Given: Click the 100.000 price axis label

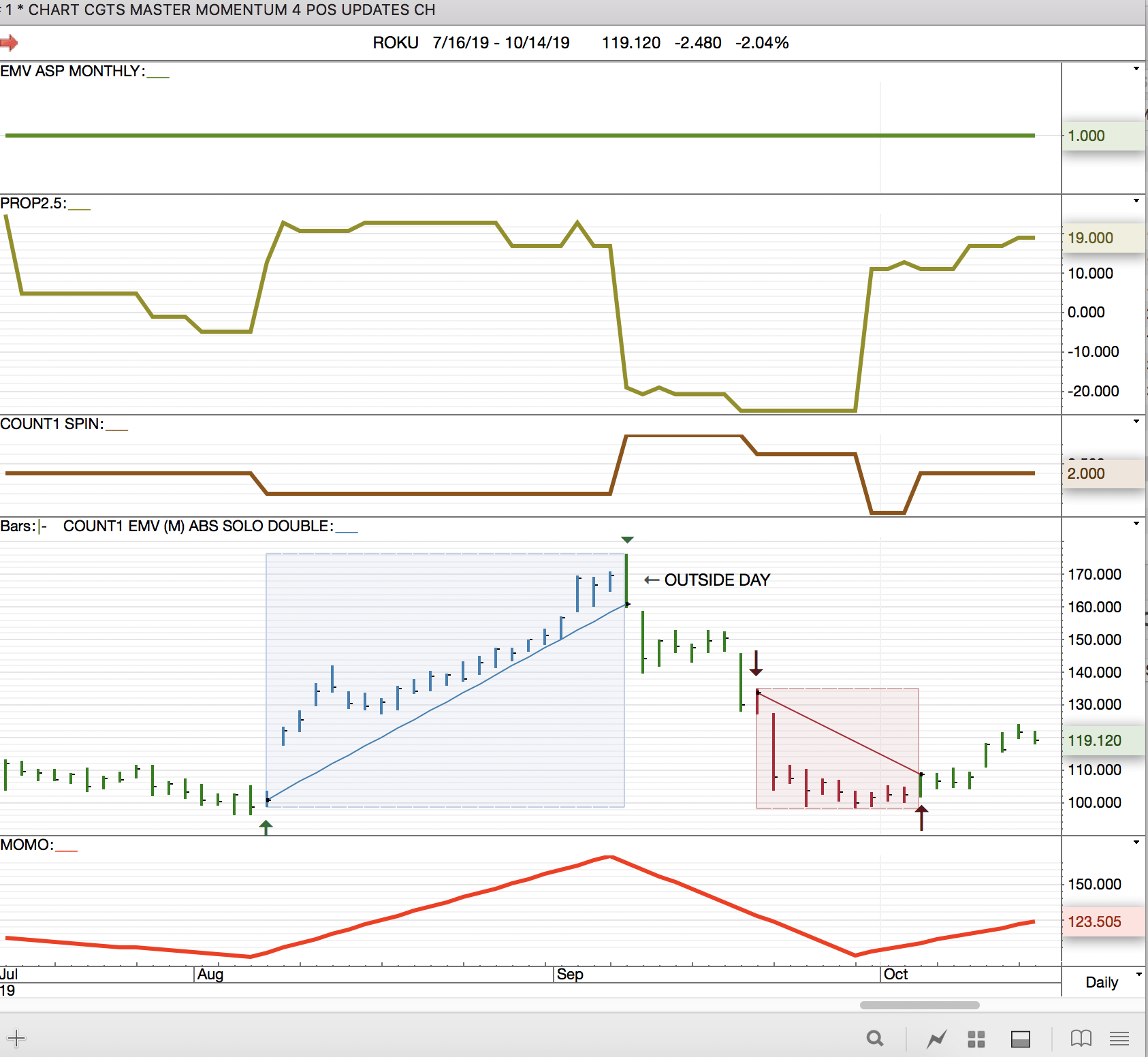Looking at the screenshot, I should pos(1094,802).
